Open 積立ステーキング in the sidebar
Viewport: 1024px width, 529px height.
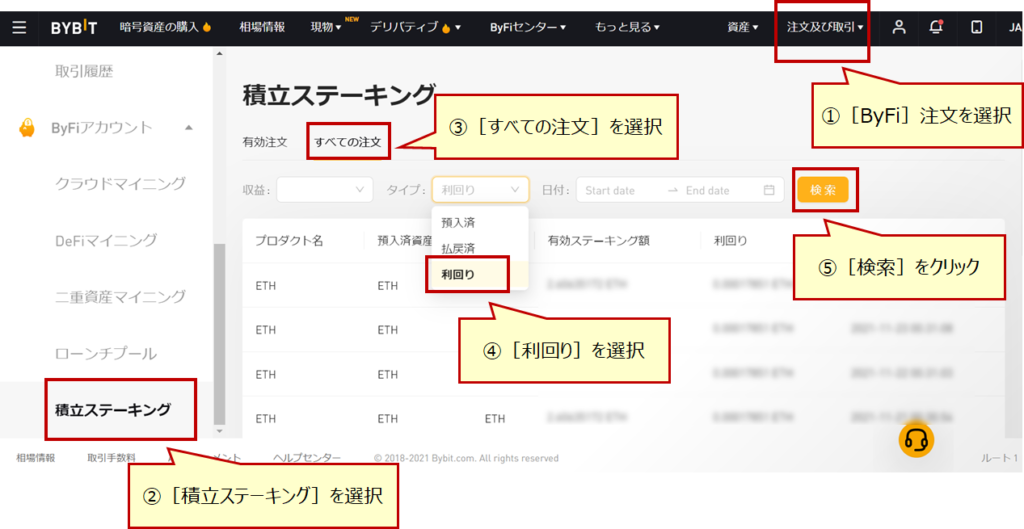[113, 410]
